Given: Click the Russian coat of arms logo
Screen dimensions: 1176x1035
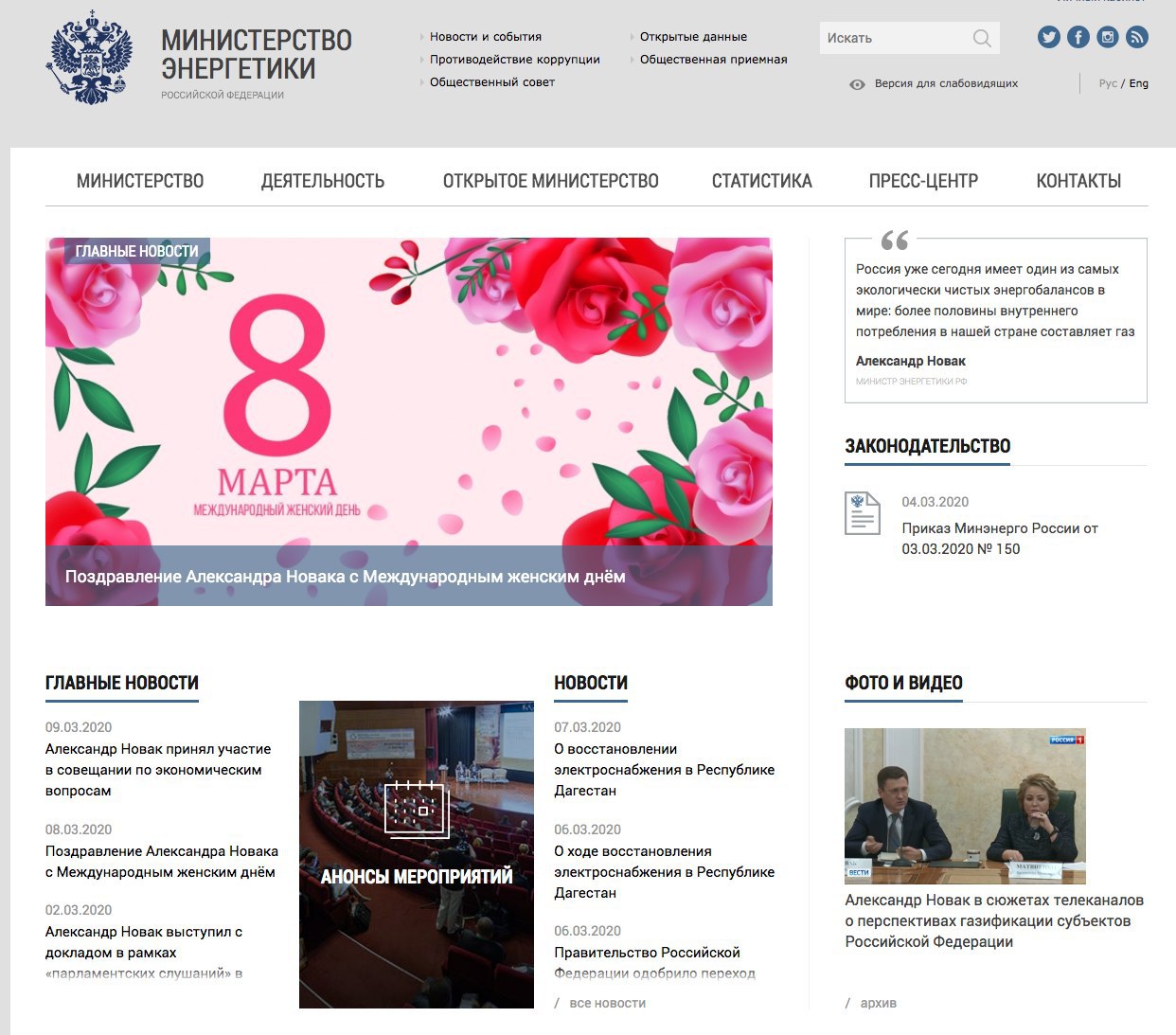Looking at the screenshot, I should (x=89, y=57).
